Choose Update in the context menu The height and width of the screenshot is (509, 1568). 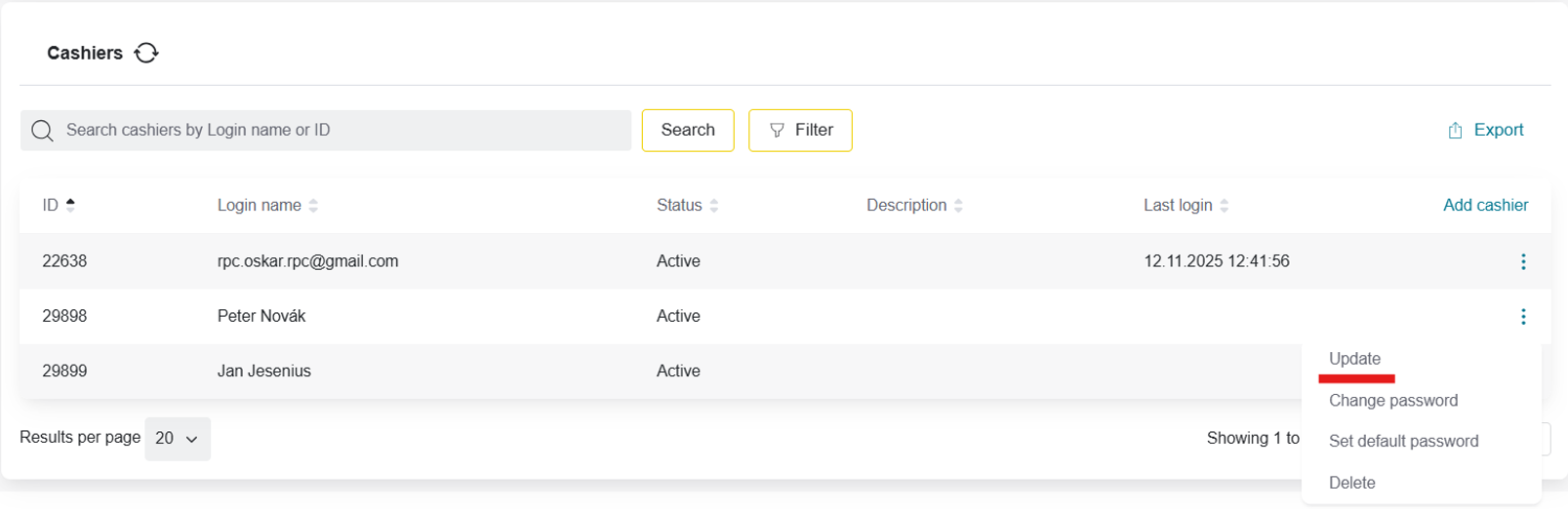[x=1354, y=359]
